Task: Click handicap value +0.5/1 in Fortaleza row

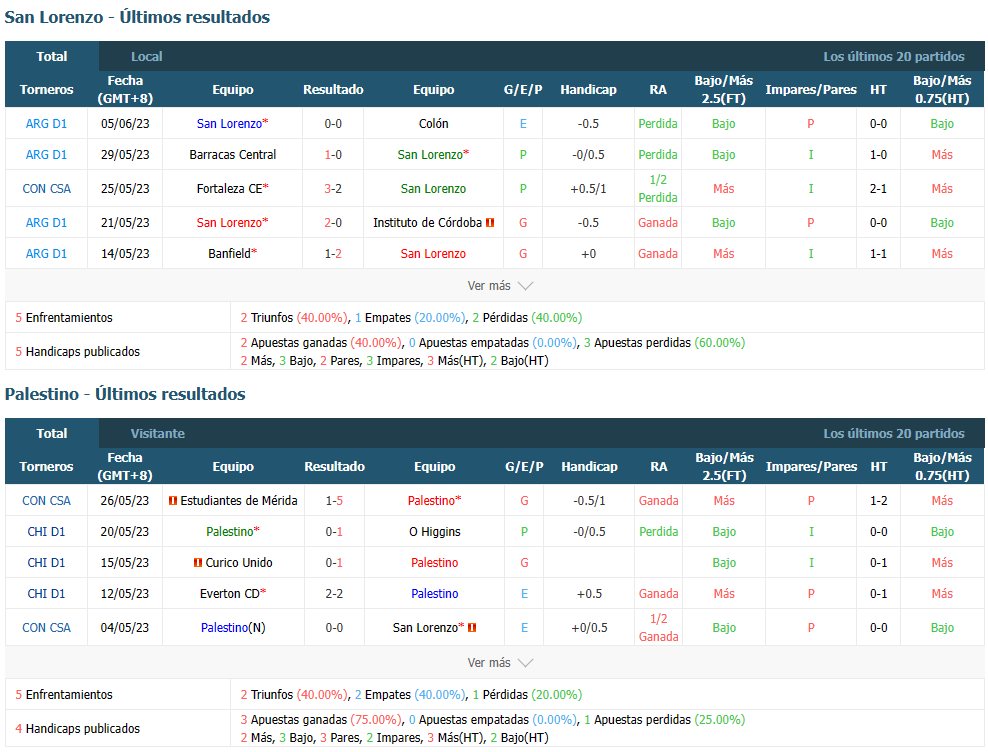Action: pyautogui.click(x=589, y=188)
